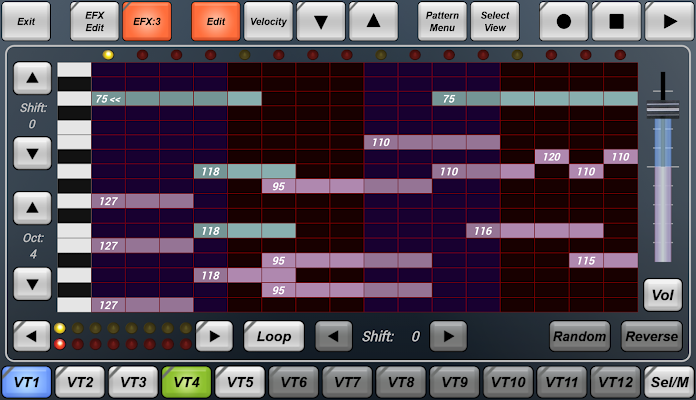Click the Sel/M button

669,382
